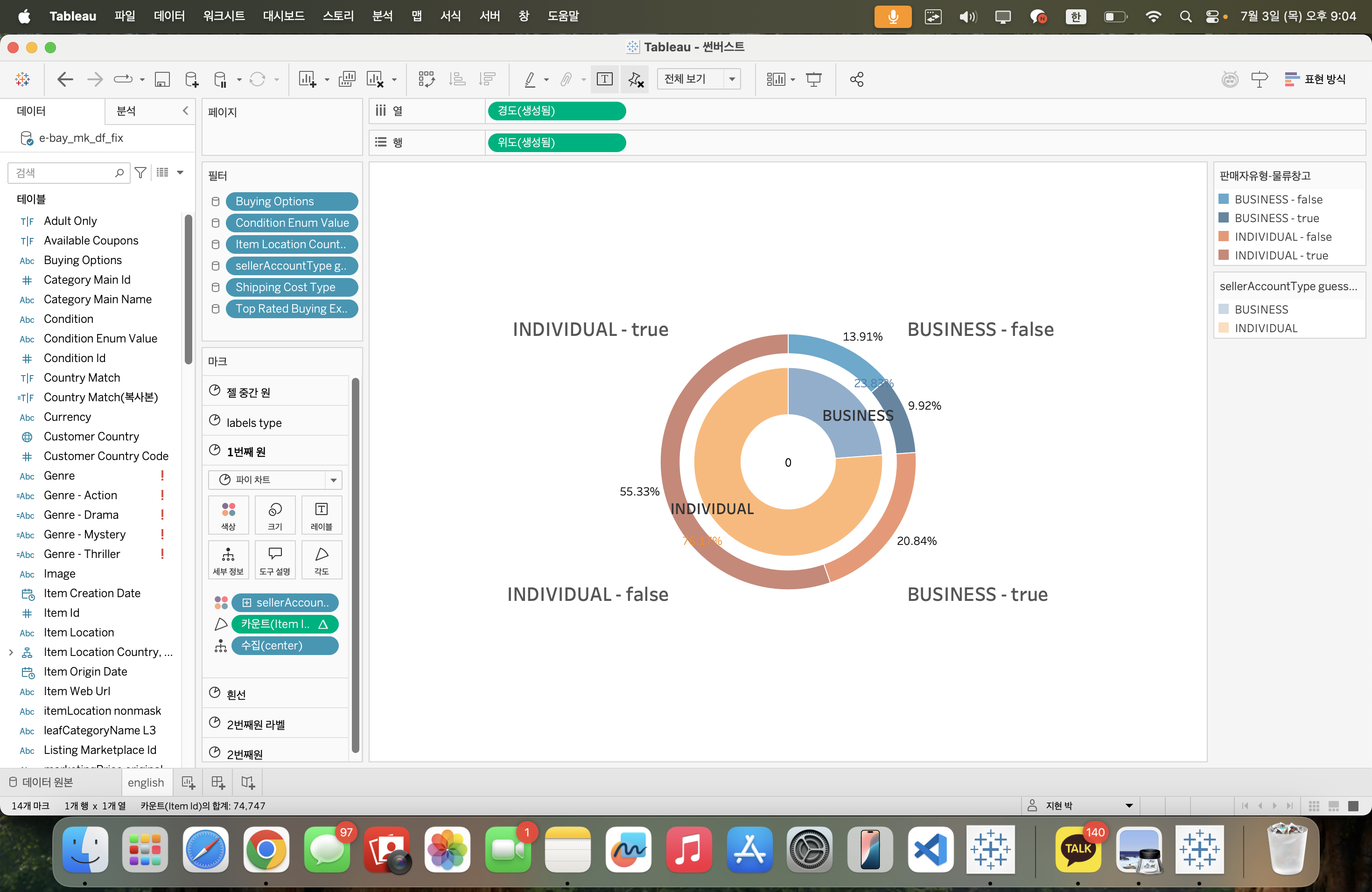Add new worksheet tab icon at bottom
1372x892 pixels.
[x=189, y=782]
